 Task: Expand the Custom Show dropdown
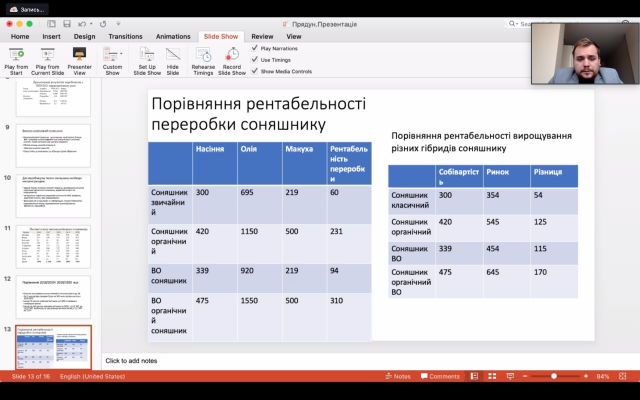coord(112,60)
